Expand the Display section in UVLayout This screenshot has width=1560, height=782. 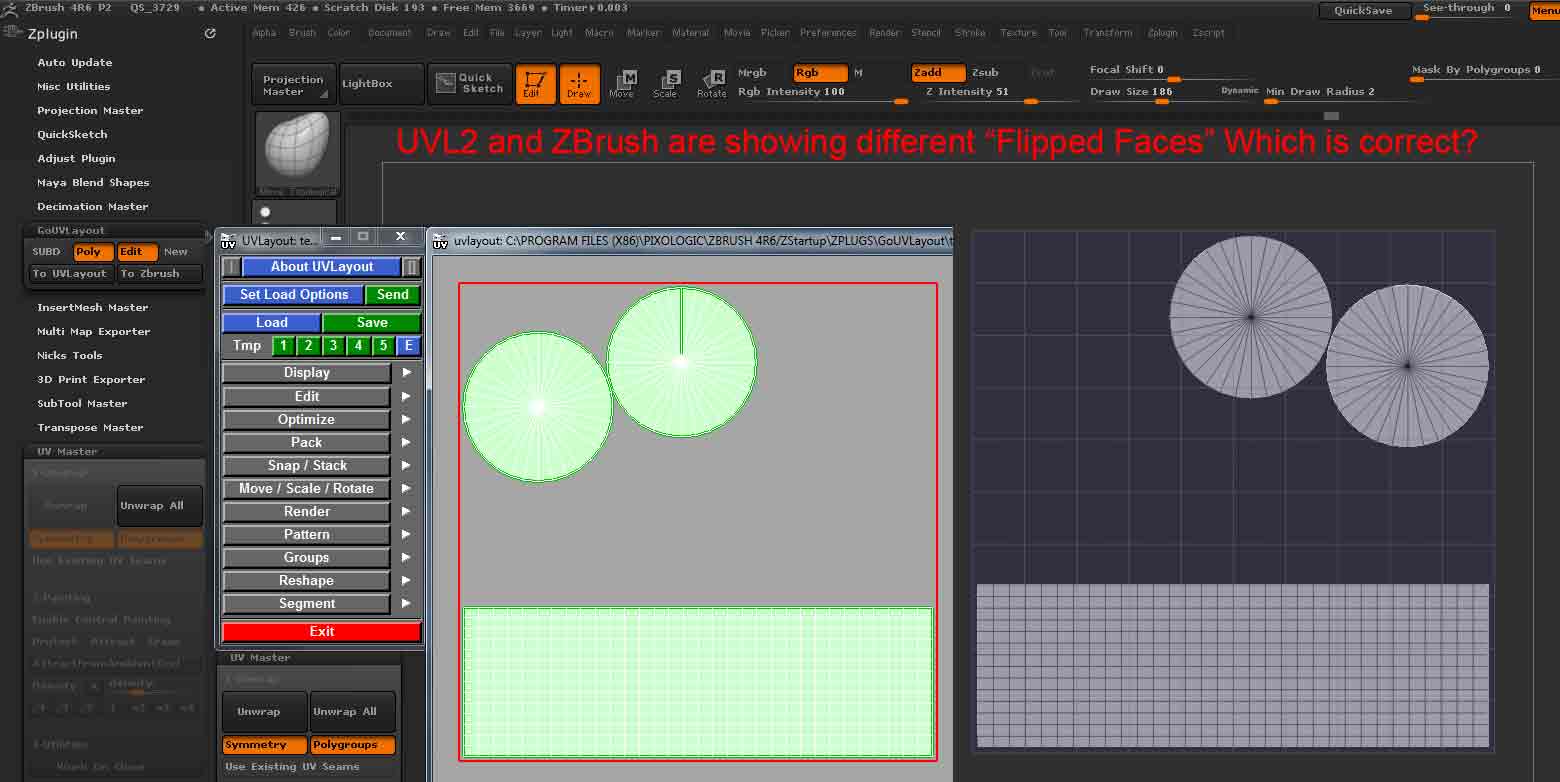point(306,372)
